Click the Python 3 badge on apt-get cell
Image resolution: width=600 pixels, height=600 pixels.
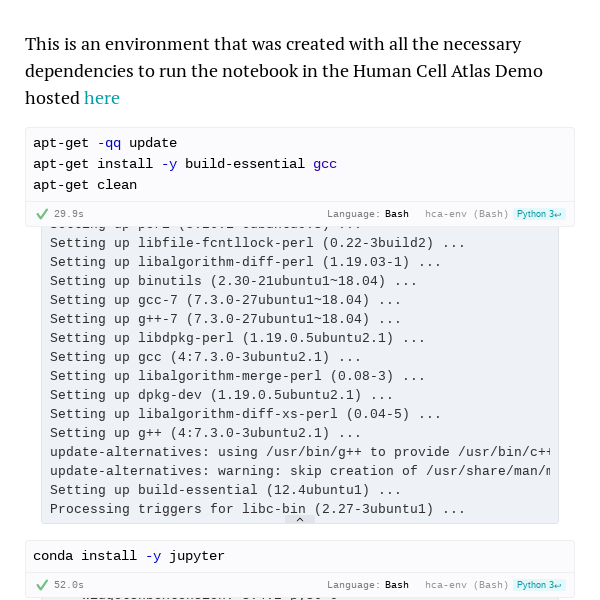pos(539,214)
